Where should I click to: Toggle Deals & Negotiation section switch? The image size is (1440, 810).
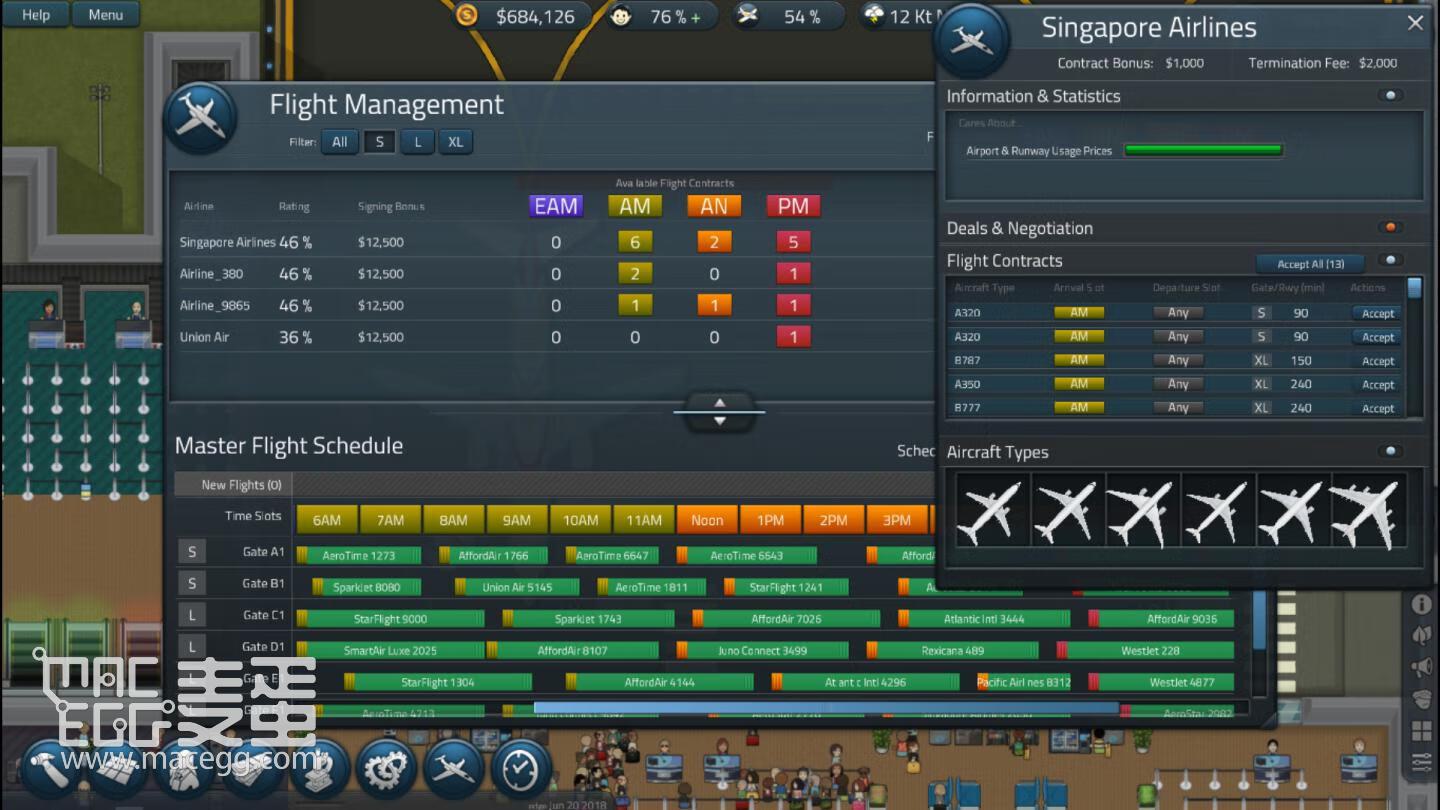point(1390,228)
